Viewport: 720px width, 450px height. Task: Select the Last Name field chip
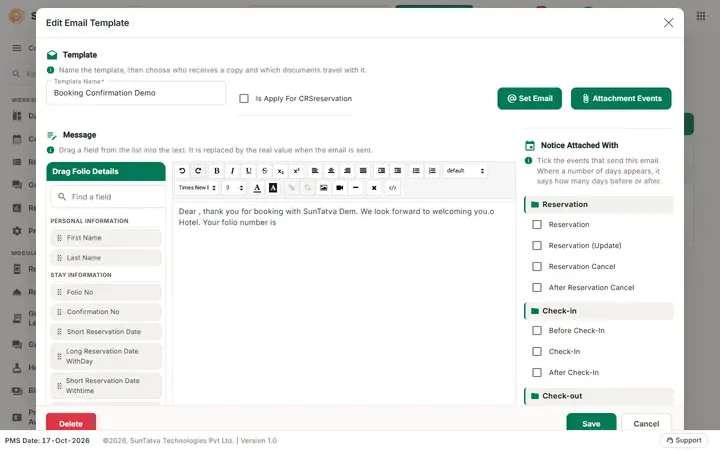point(106,258)
